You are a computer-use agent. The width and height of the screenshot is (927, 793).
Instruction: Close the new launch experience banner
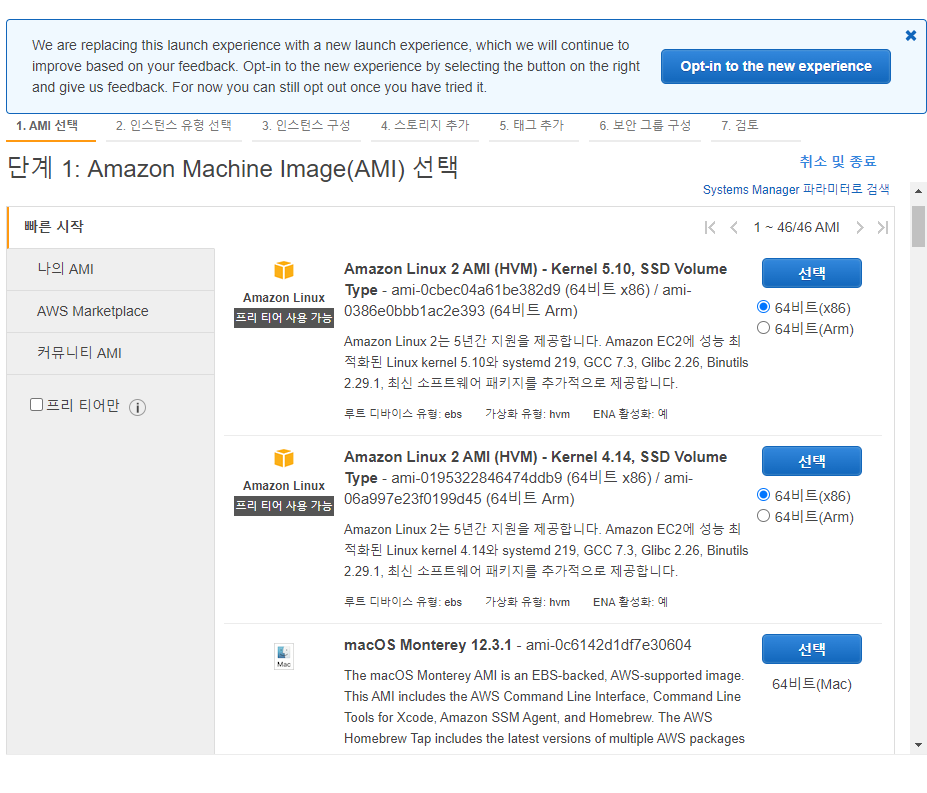tap(910, 35)
